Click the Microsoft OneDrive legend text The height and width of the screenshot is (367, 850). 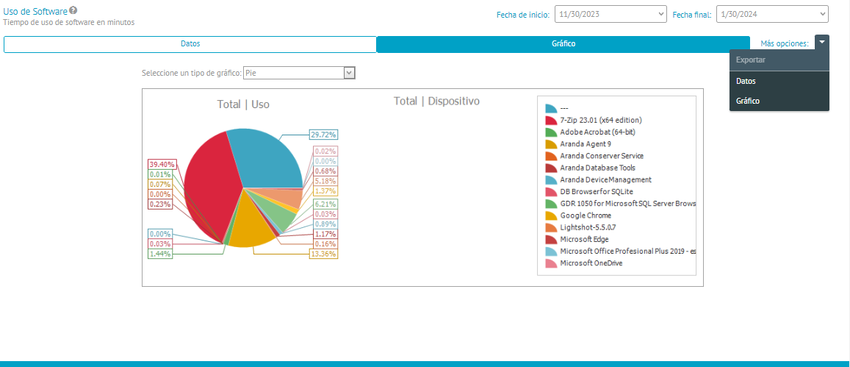(x=591, y=263)
